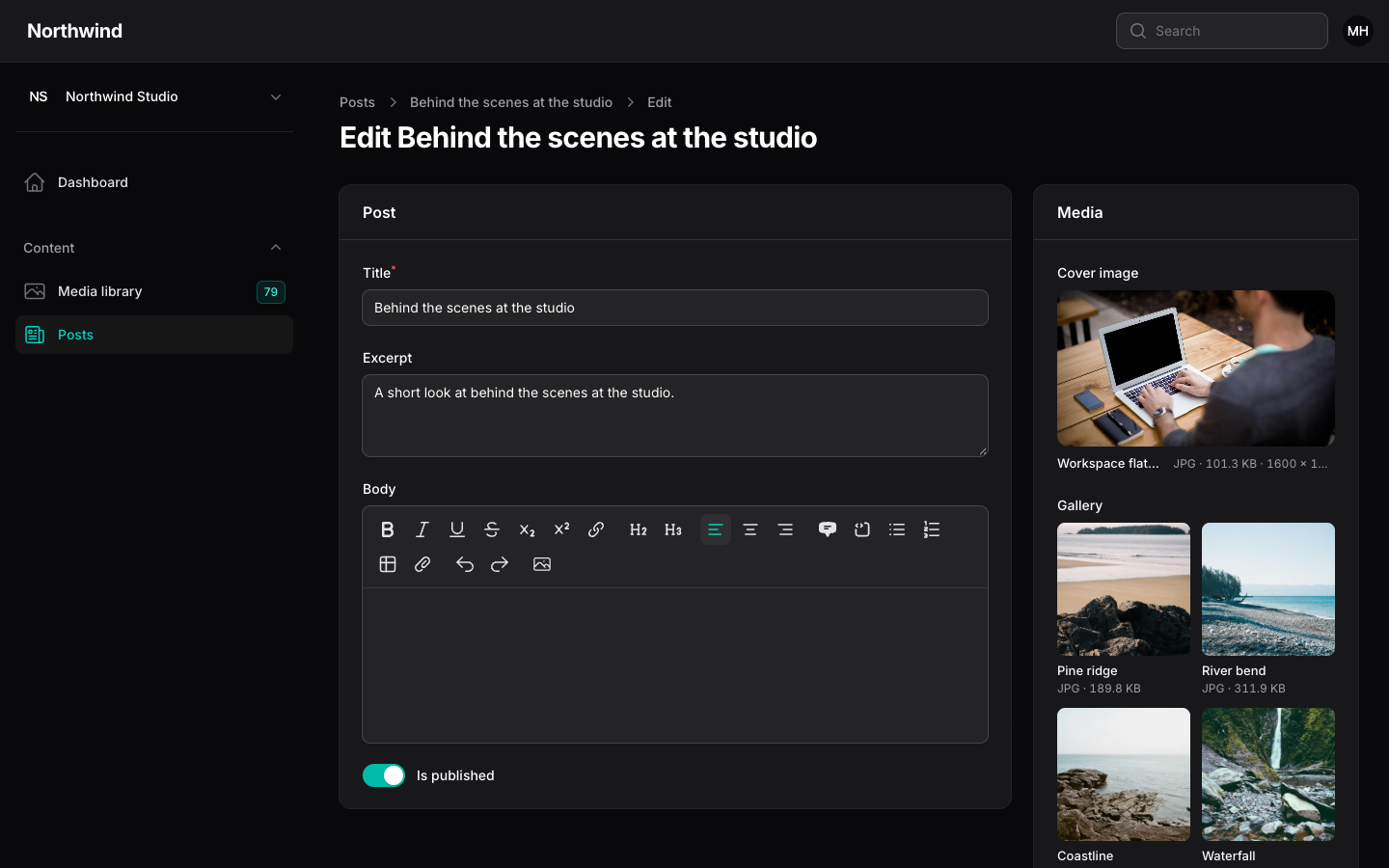Open the Coastline gallery image
Viewport: 1389px width, 868px height.
coord(1124,774)
